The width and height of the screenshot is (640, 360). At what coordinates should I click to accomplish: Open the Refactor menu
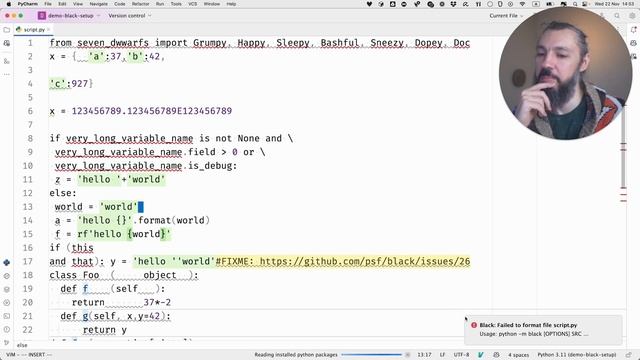pos(140,4)
